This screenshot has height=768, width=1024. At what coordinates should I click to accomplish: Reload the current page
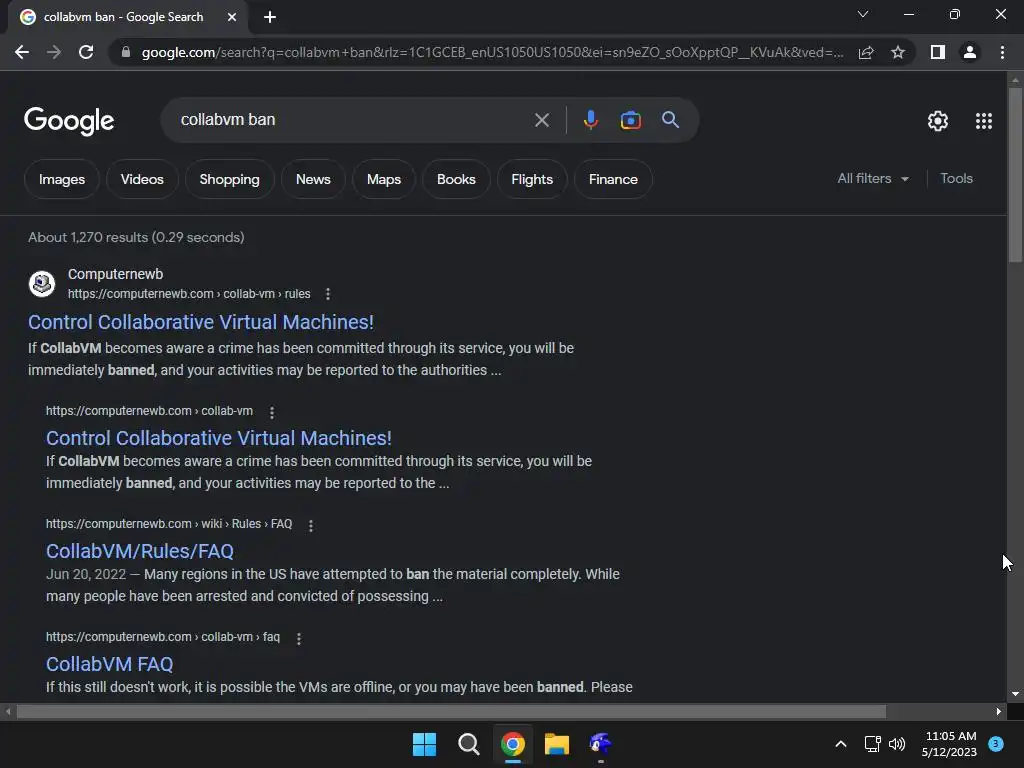tap(86, 52)
